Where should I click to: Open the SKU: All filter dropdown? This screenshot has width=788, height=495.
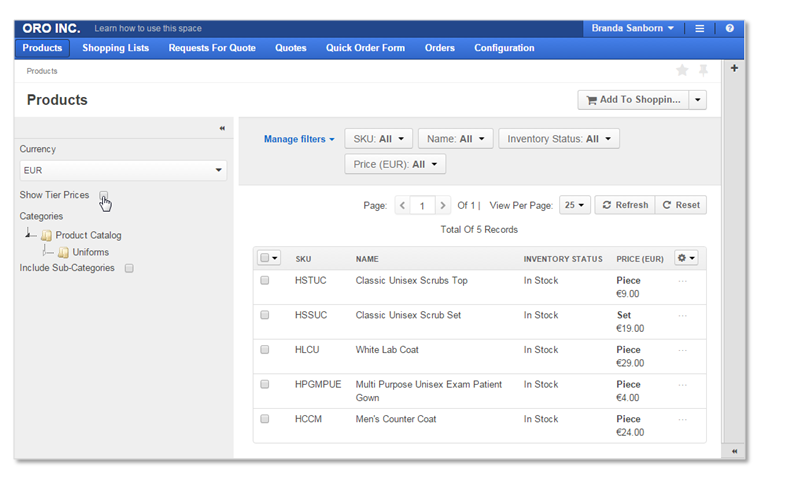[x=378, y=139]
